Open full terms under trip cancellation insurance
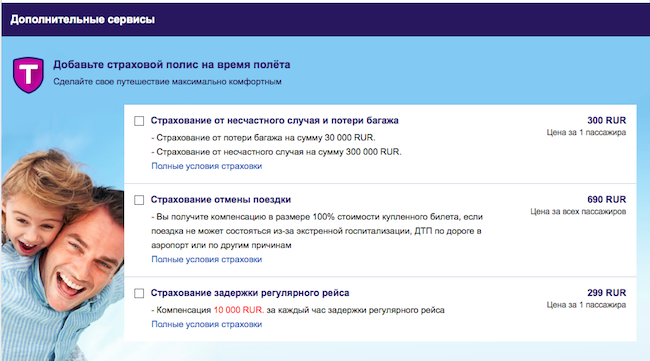The height and width of the screenshot is (361, 650). coord(206,259)
